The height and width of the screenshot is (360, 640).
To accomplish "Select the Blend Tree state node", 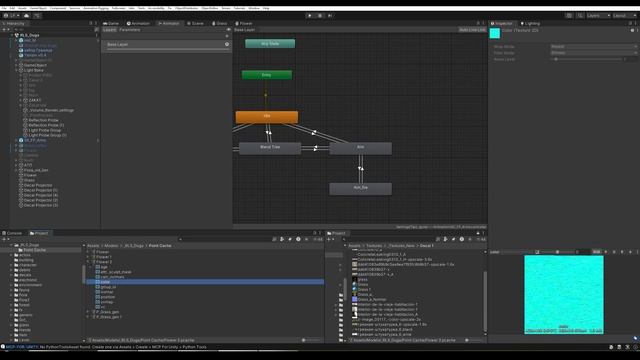I will [270, 148].
